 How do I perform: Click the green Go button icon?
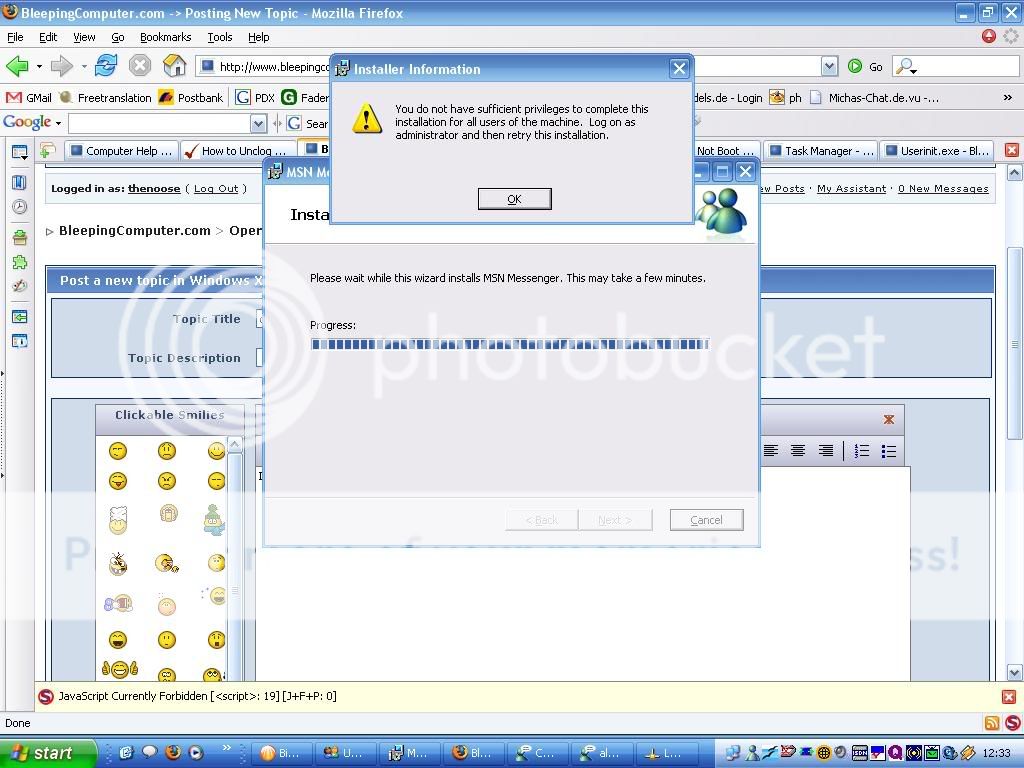[854, 66]
